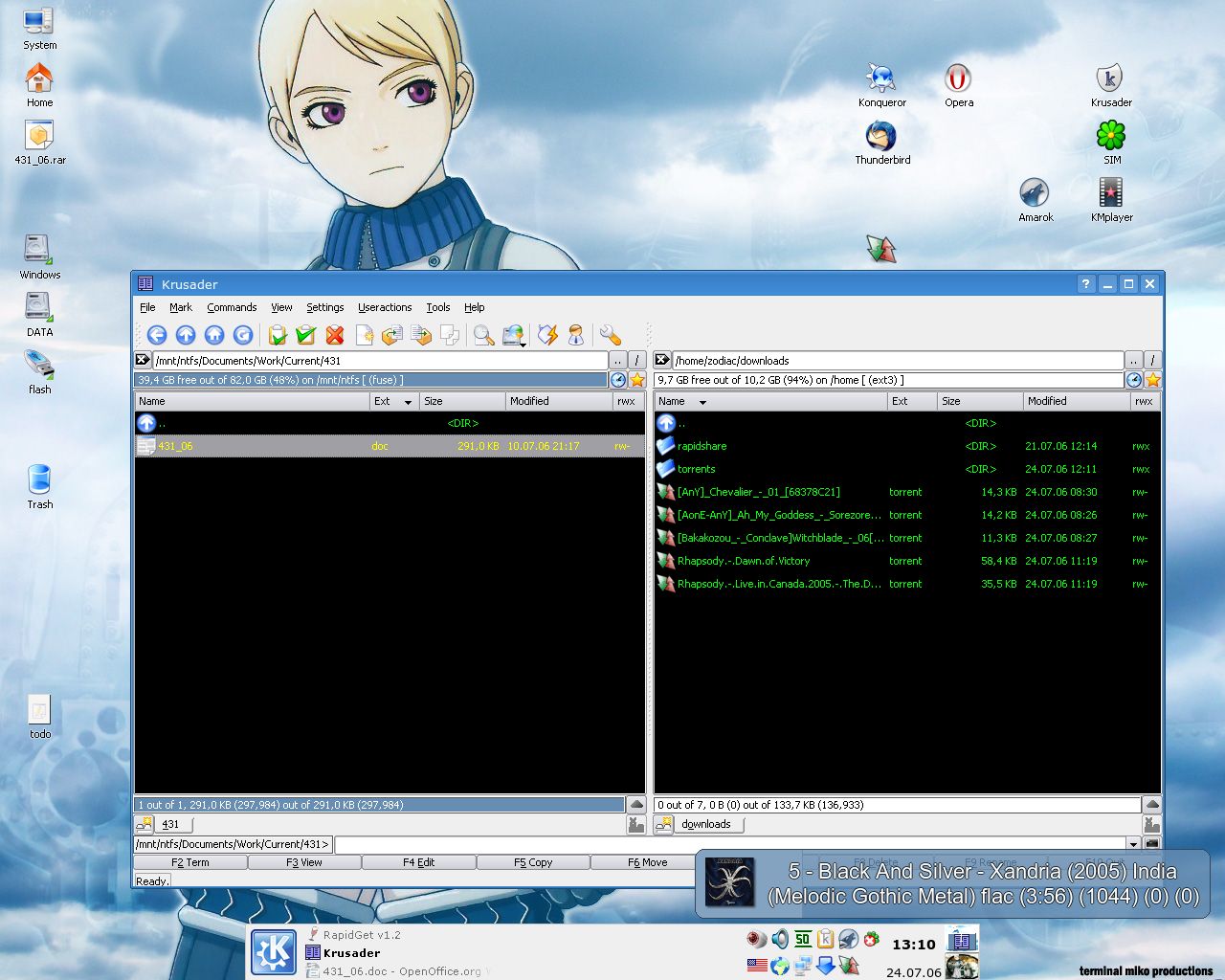Open the KDE K menu button

pyautogui.click(x=273, y=952)
